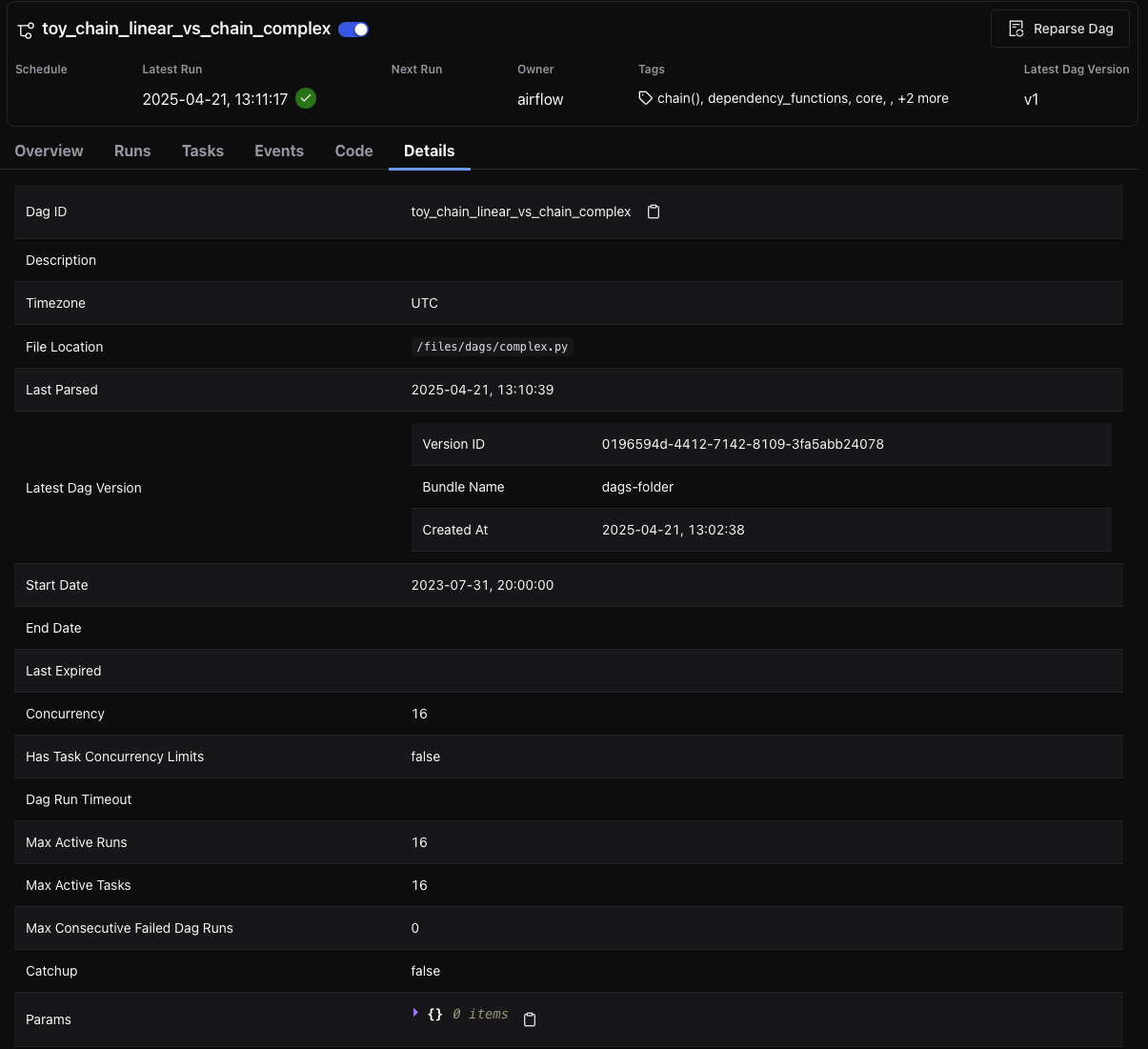Click the tag icon before chain()

(x=645, y=98)
